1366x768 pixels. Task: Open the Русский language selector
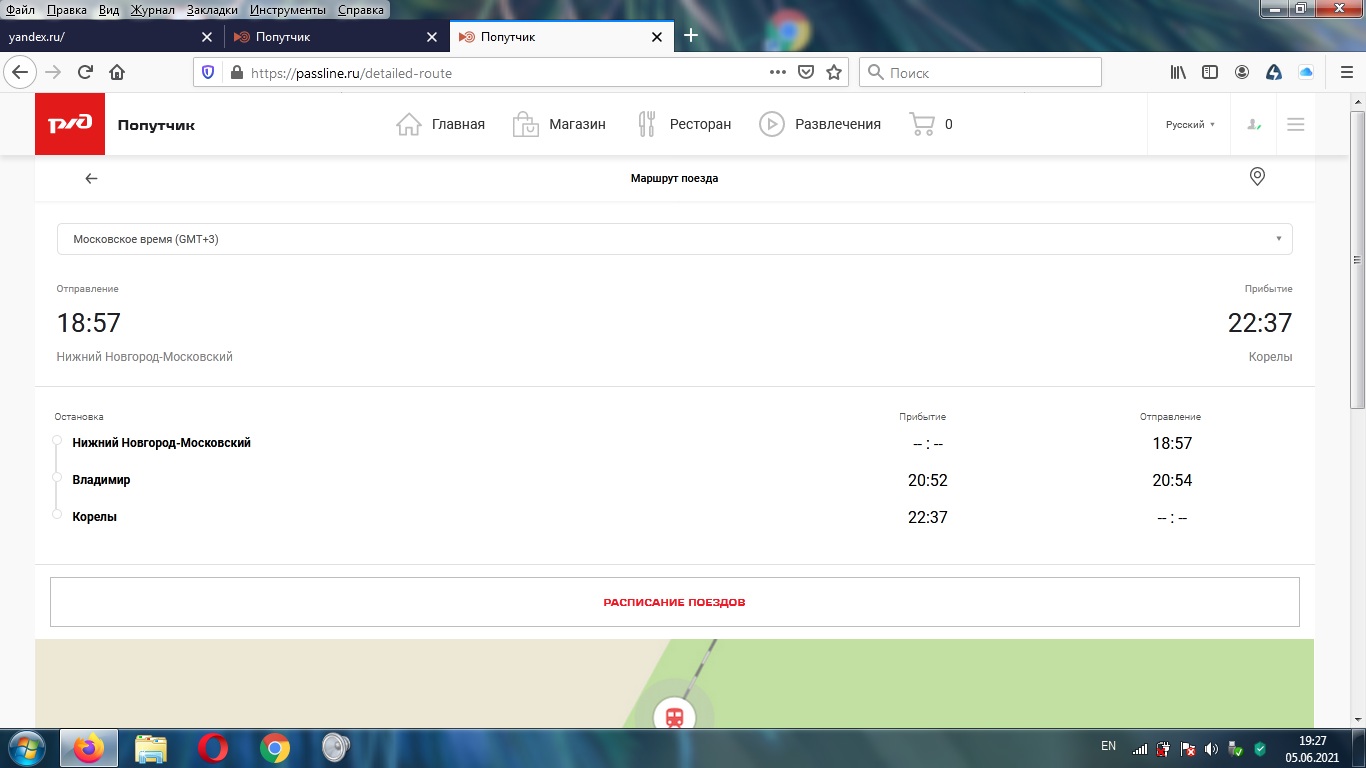click(1190, 125)
